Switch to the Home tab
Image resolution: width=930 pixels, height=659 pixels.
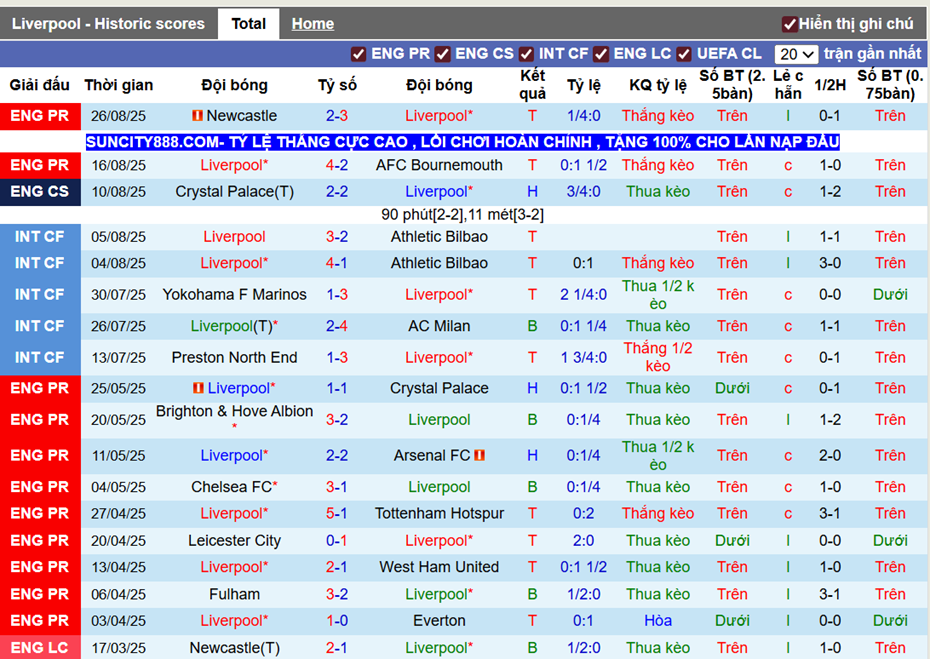click(x=313, y=24)
